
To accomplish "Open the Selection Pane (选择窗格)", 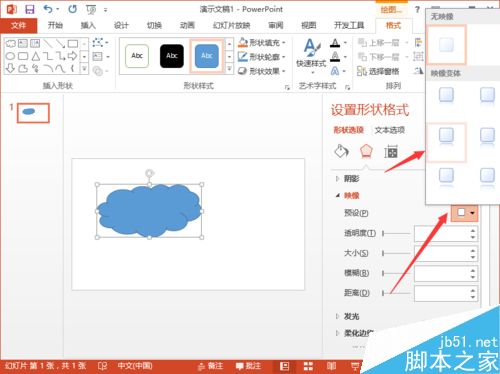I will 378,71.
